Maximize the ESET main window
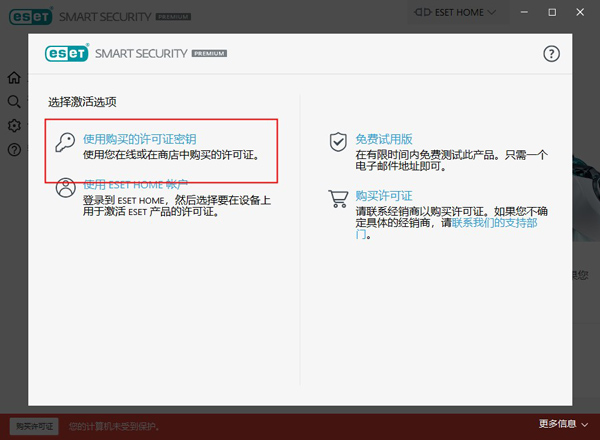This screenshot has width=600, height=440. (552, 13)
